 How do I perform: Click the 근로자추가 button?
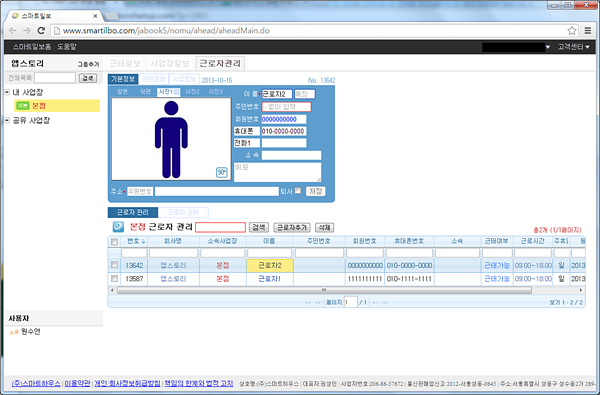pos(292,227)
